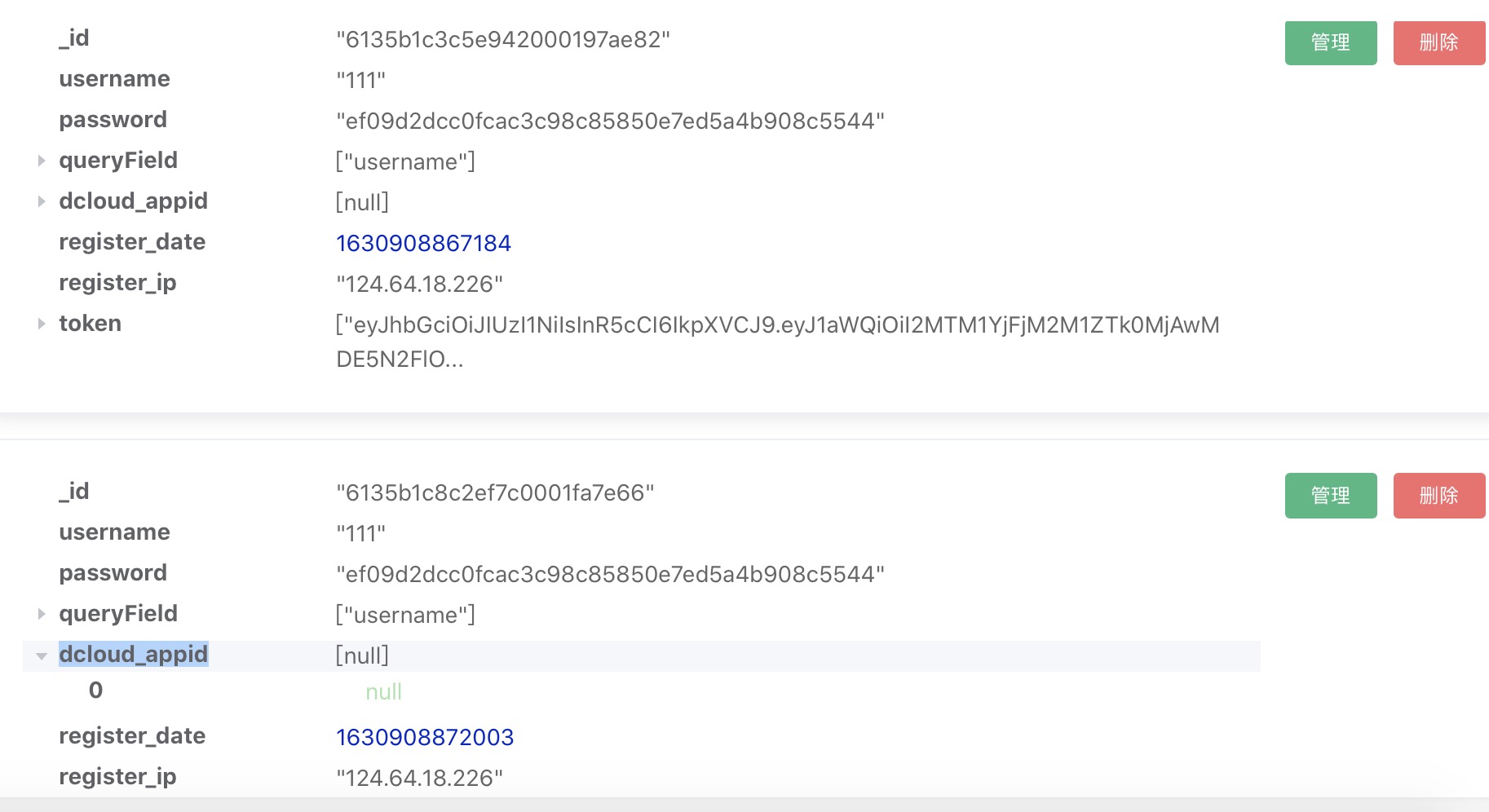Viewport: 1489px width, 812px height.
Task: Collapse the highlighted dcloud_appid field
Action: (x=42, y=655)
